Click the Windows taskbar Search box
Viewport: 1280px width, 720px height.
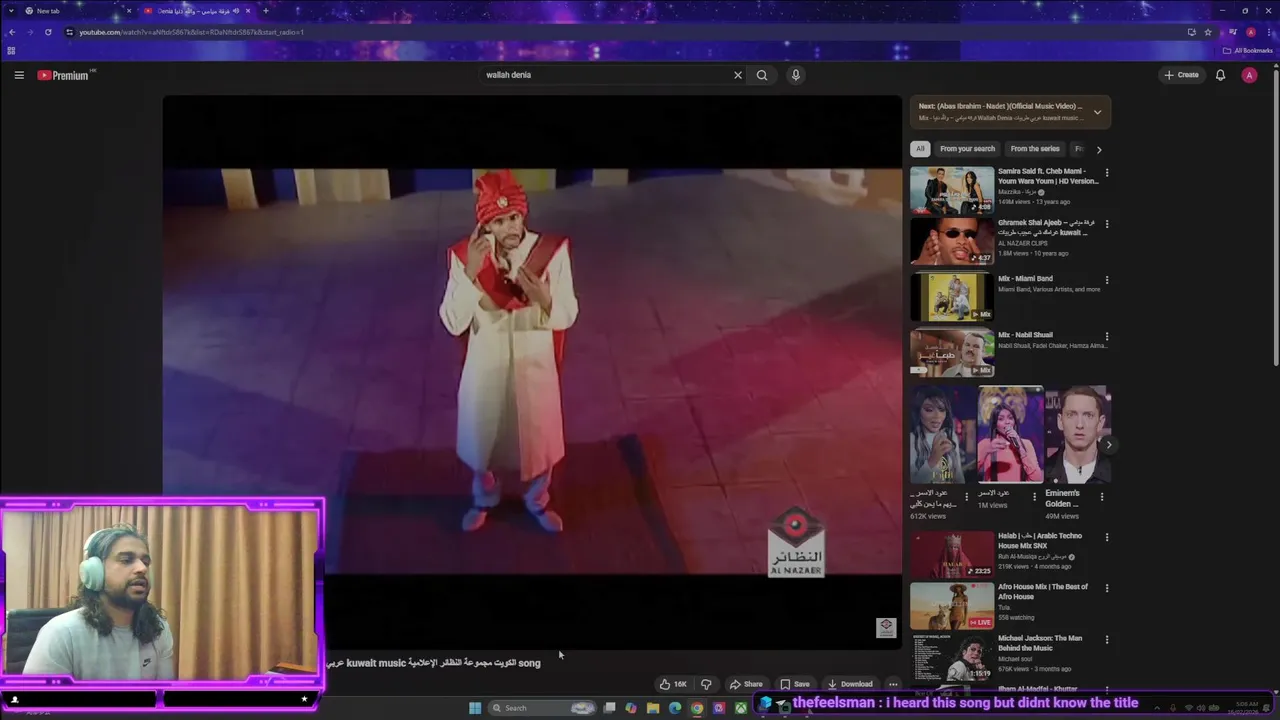click(x=541, y=708)
